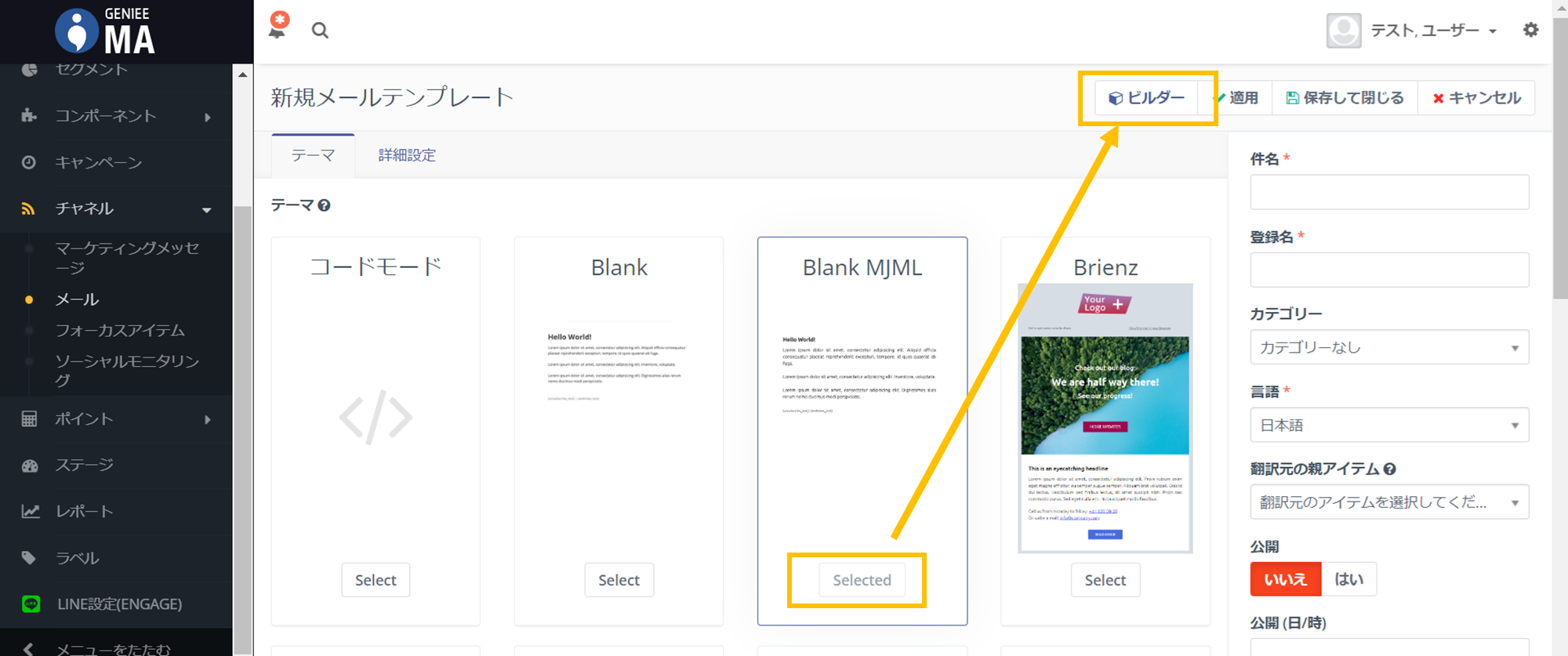Click 保存して閉じる button
This screenshot has height=656, width=1568.
pos(1345,98)
